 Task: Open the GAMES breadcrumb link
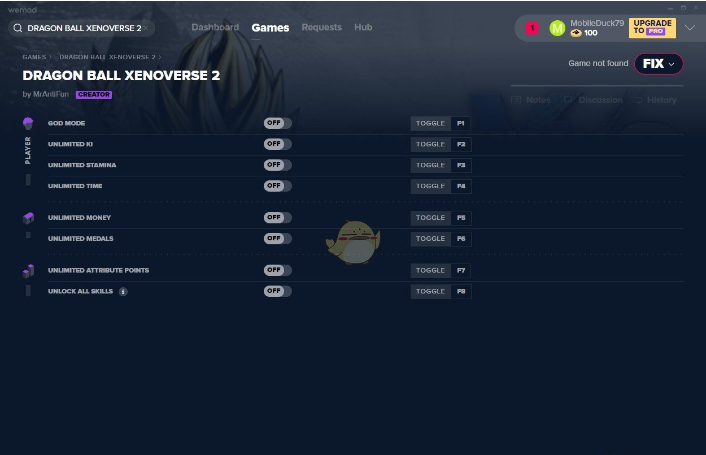[x=34, y=57]
